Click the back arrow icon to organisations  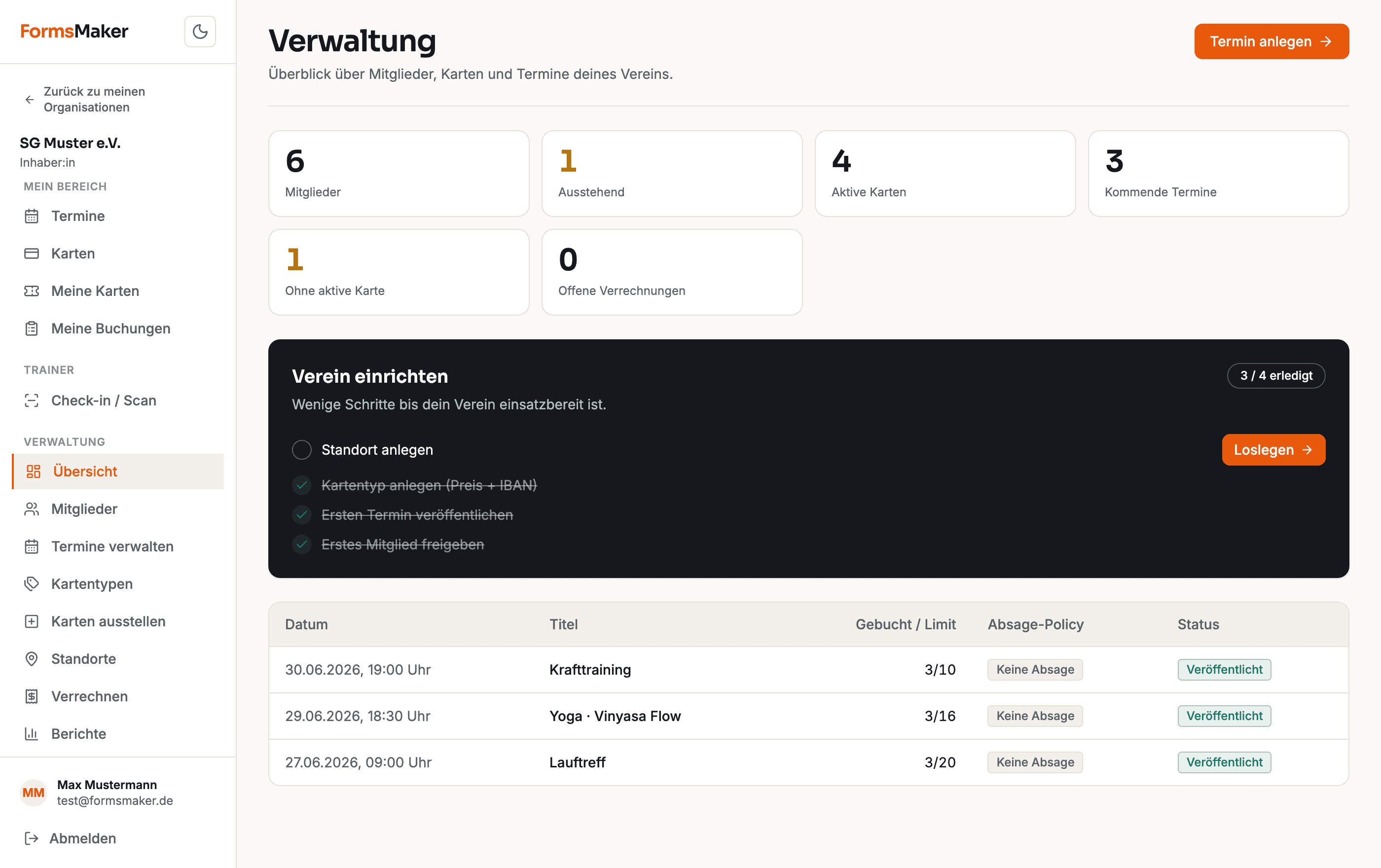[x=30, y=99]
